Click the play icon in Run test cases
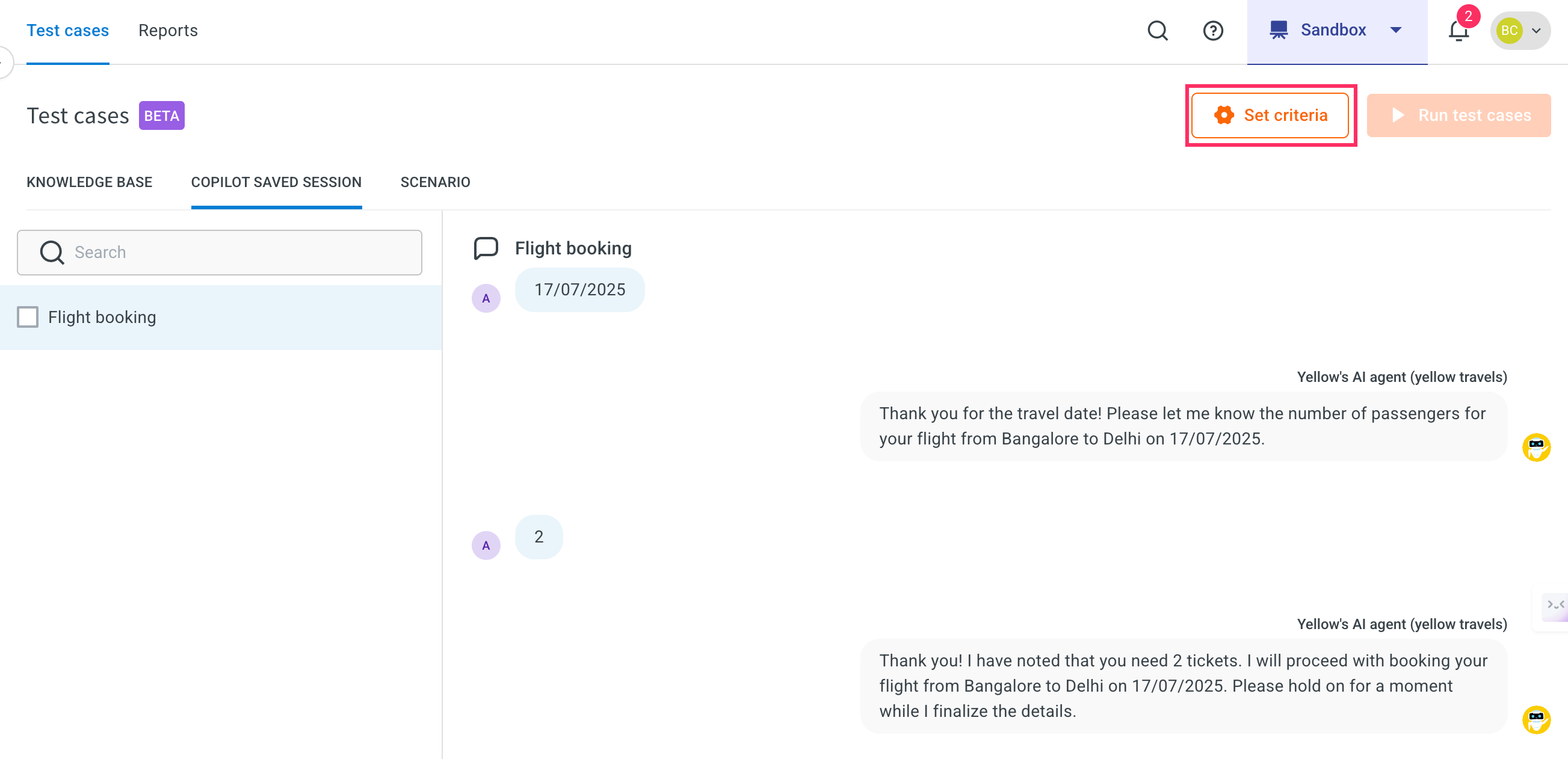Viewport: 1568px width, 759px height. (1398, 115)
